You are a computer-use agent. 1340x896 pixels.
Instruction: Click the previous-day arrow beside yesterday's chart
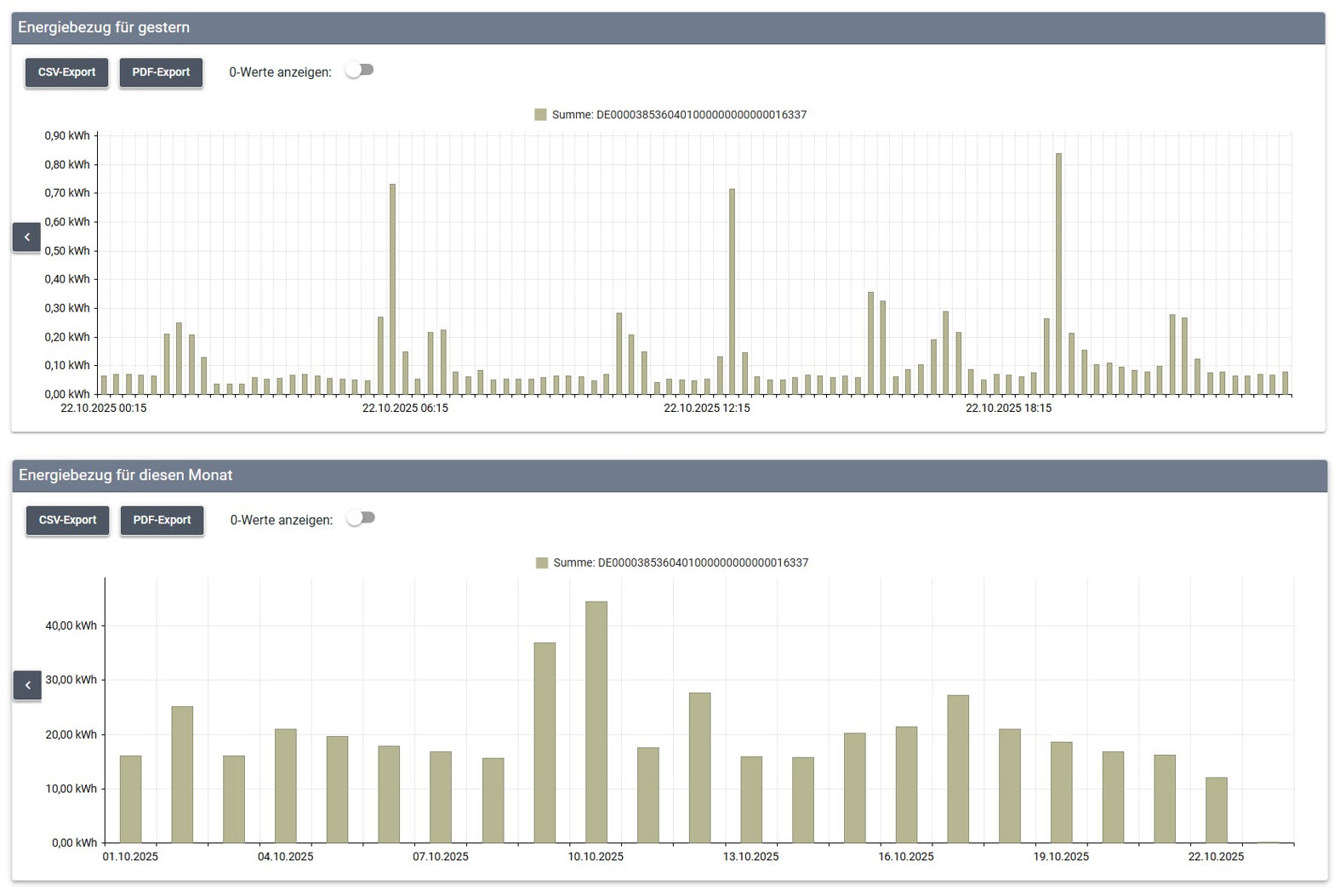click(26, 237)
